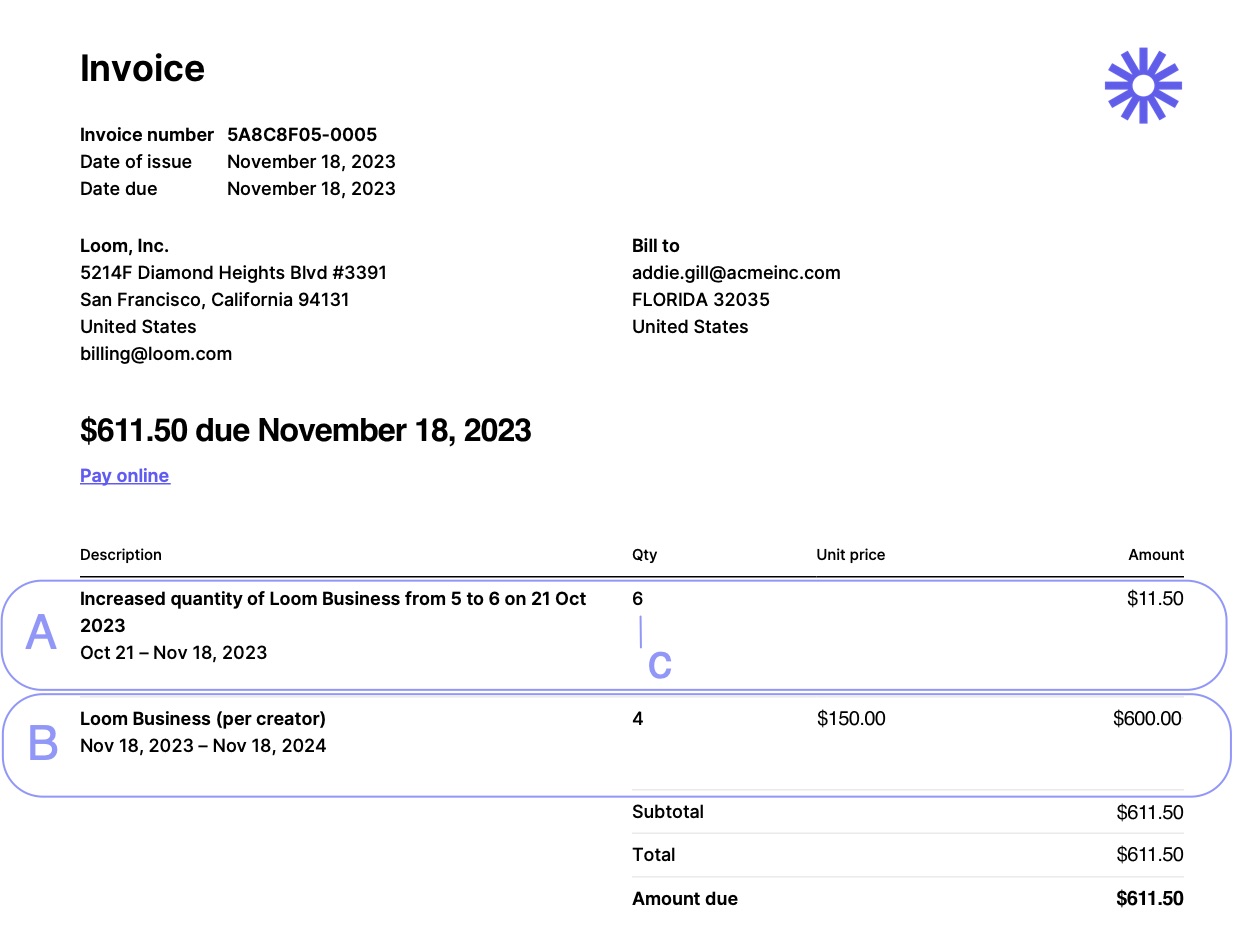
Task: Click the Loom starburst logo
Action: [x=1143, y=86]
